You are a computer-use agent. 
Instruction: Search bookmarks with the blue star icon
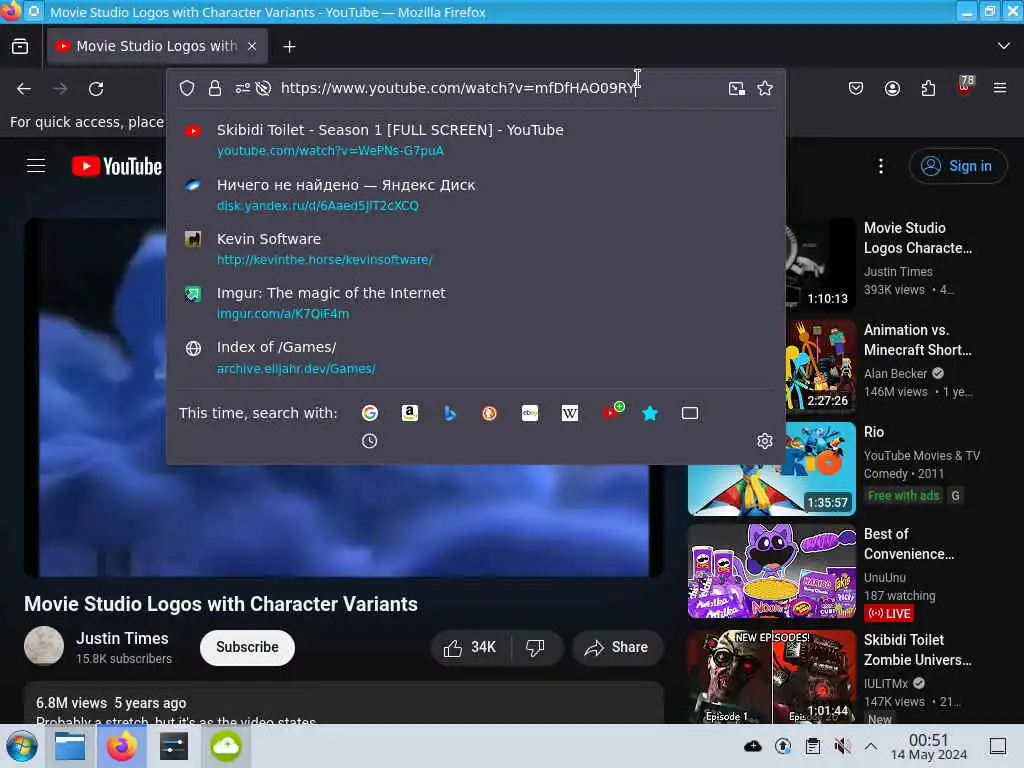click(650, 413)
